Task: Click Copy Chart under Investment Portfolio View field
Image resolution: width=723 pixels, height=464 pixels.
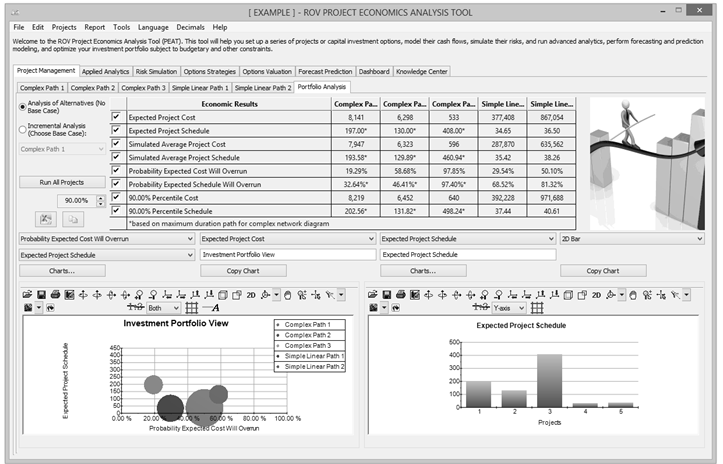Action: (x=243, y=271)
